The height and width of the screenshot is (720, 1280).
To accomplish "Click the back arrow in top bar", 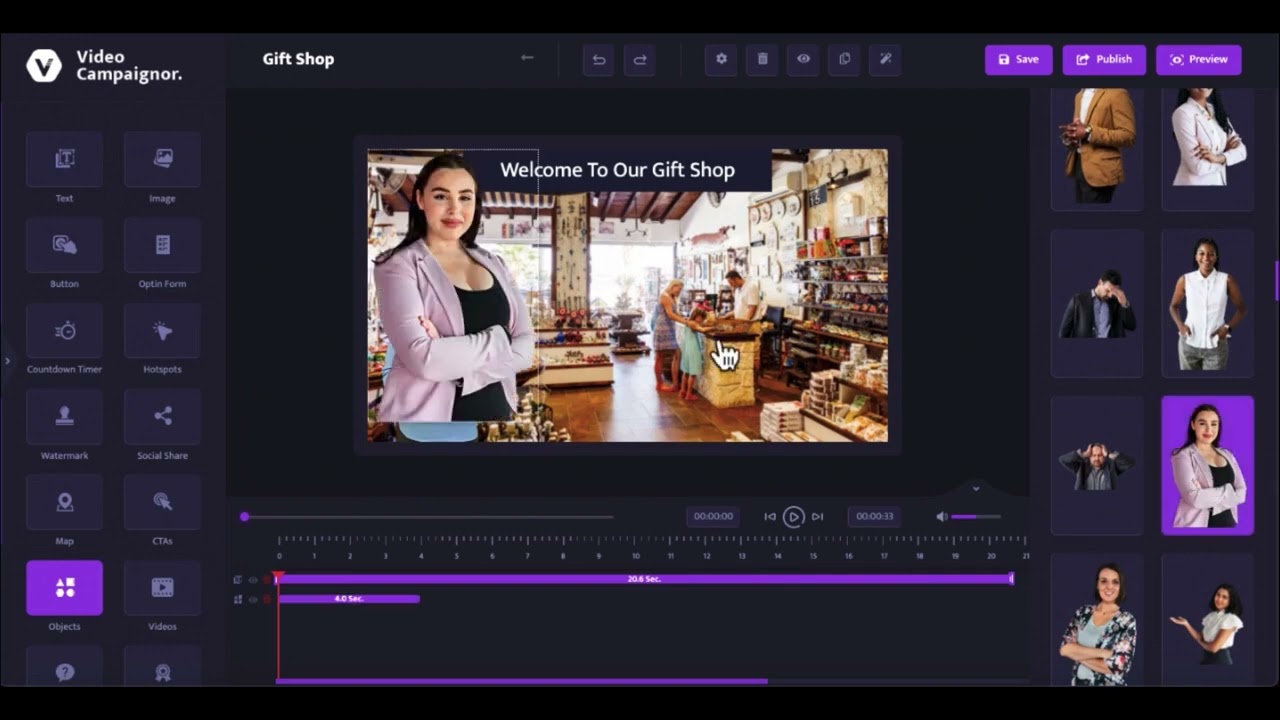I will 527,58.
